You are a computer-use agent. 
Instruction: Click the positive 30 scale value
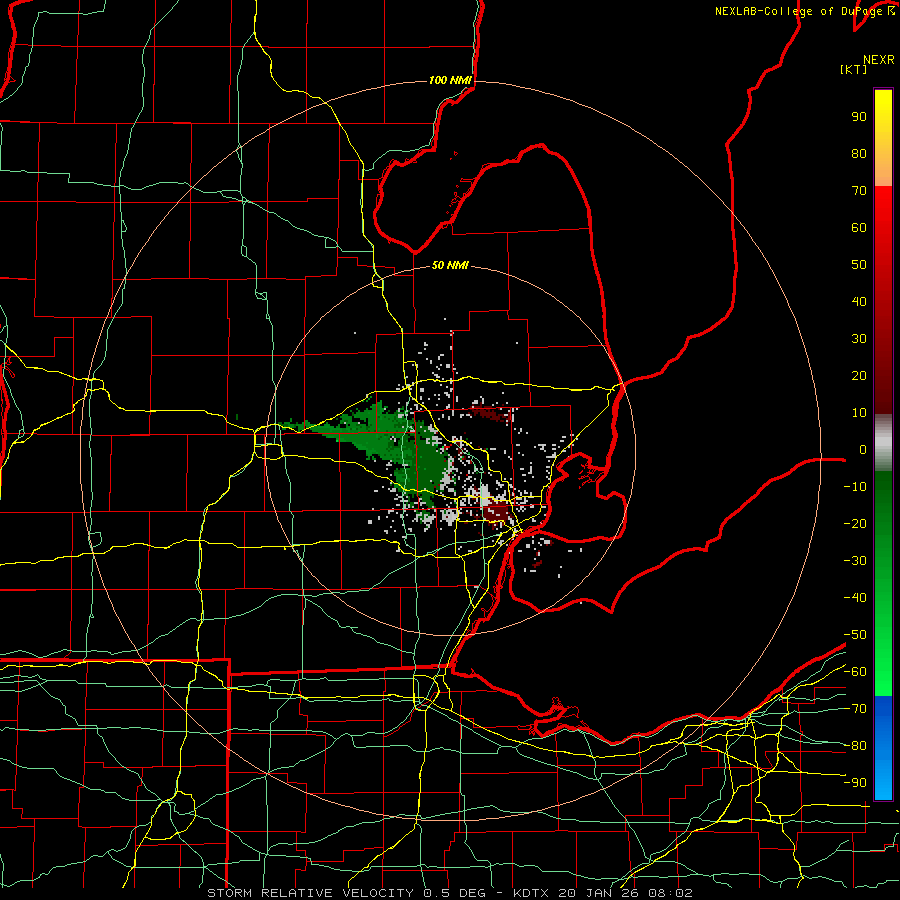859,339
